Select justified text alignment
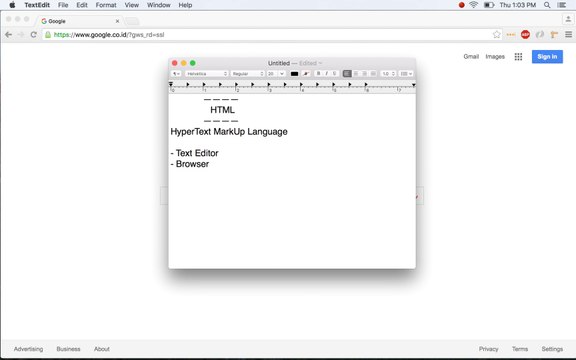This screenshot has height=360, width=576. [x=373, y=74]
